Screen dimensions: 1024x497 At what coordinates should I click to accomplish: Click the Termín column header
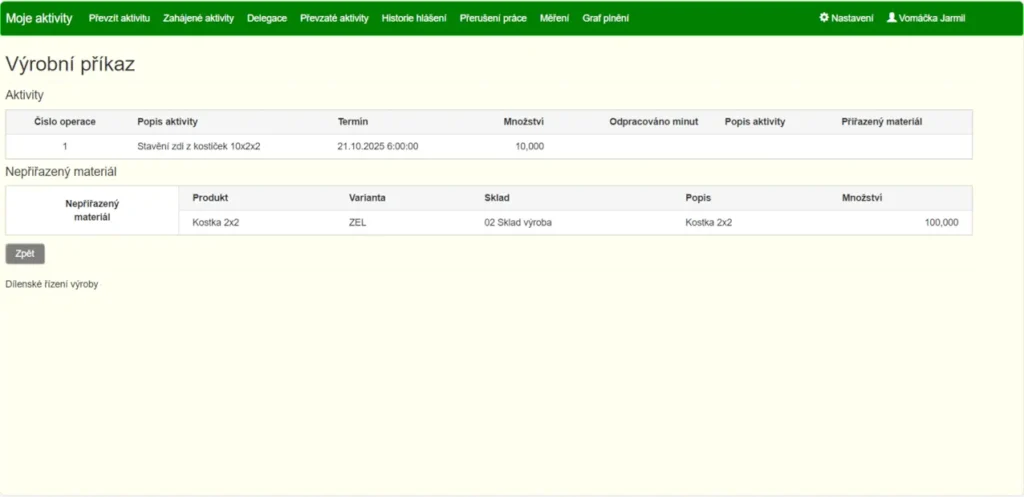tap(353, 122)
